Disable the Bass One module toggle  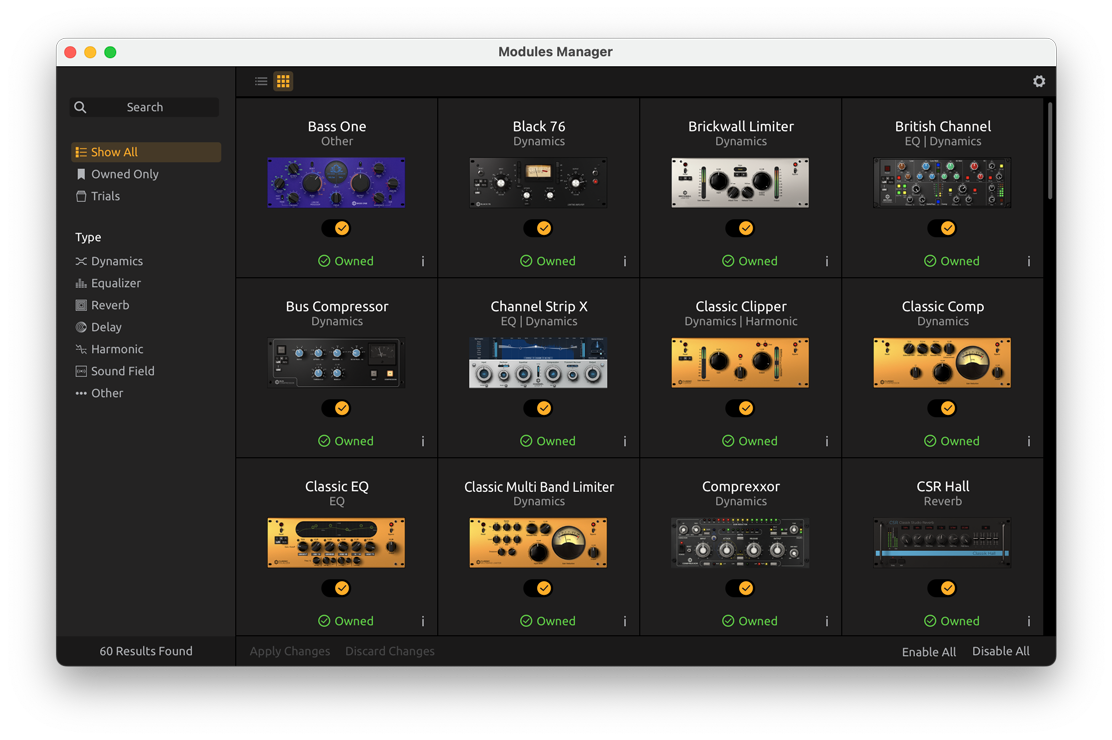[336, 228]
